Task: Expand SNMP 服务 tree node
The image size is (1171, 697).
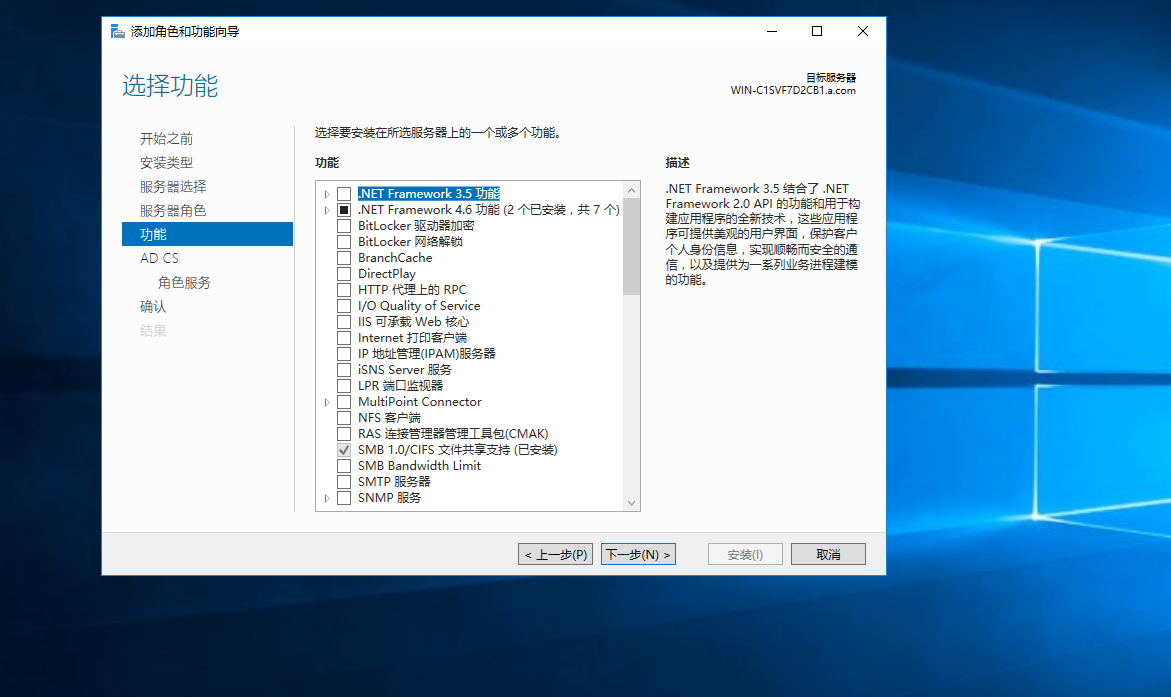Action: [x=326, y=498]
